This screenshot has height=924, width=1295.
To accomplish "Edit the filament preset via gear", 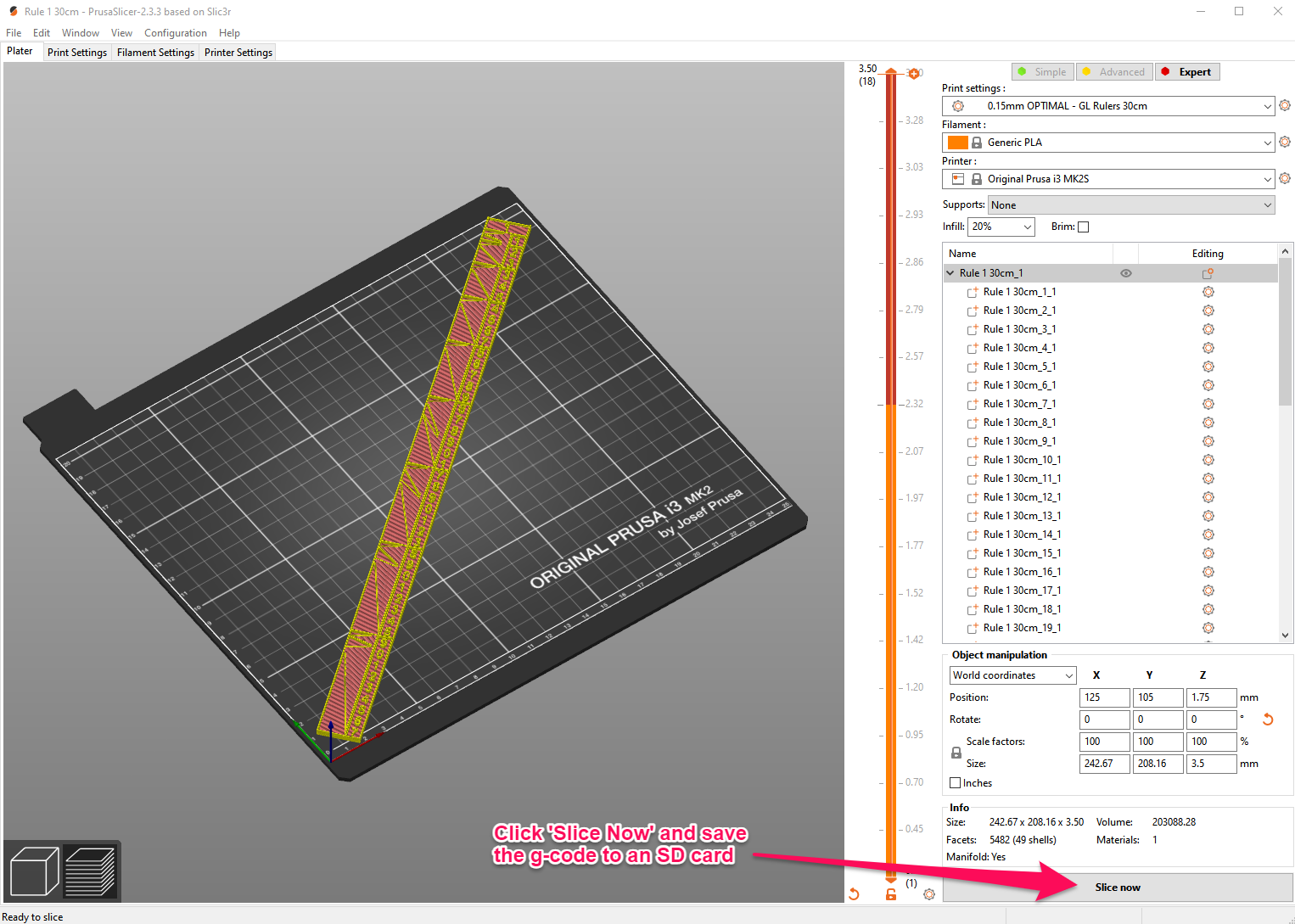I will point(1285,143).
